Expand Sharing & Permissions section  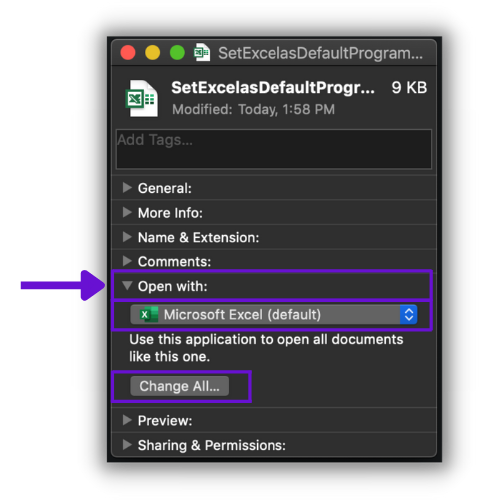pyautogui.click(x=127, y=445)
